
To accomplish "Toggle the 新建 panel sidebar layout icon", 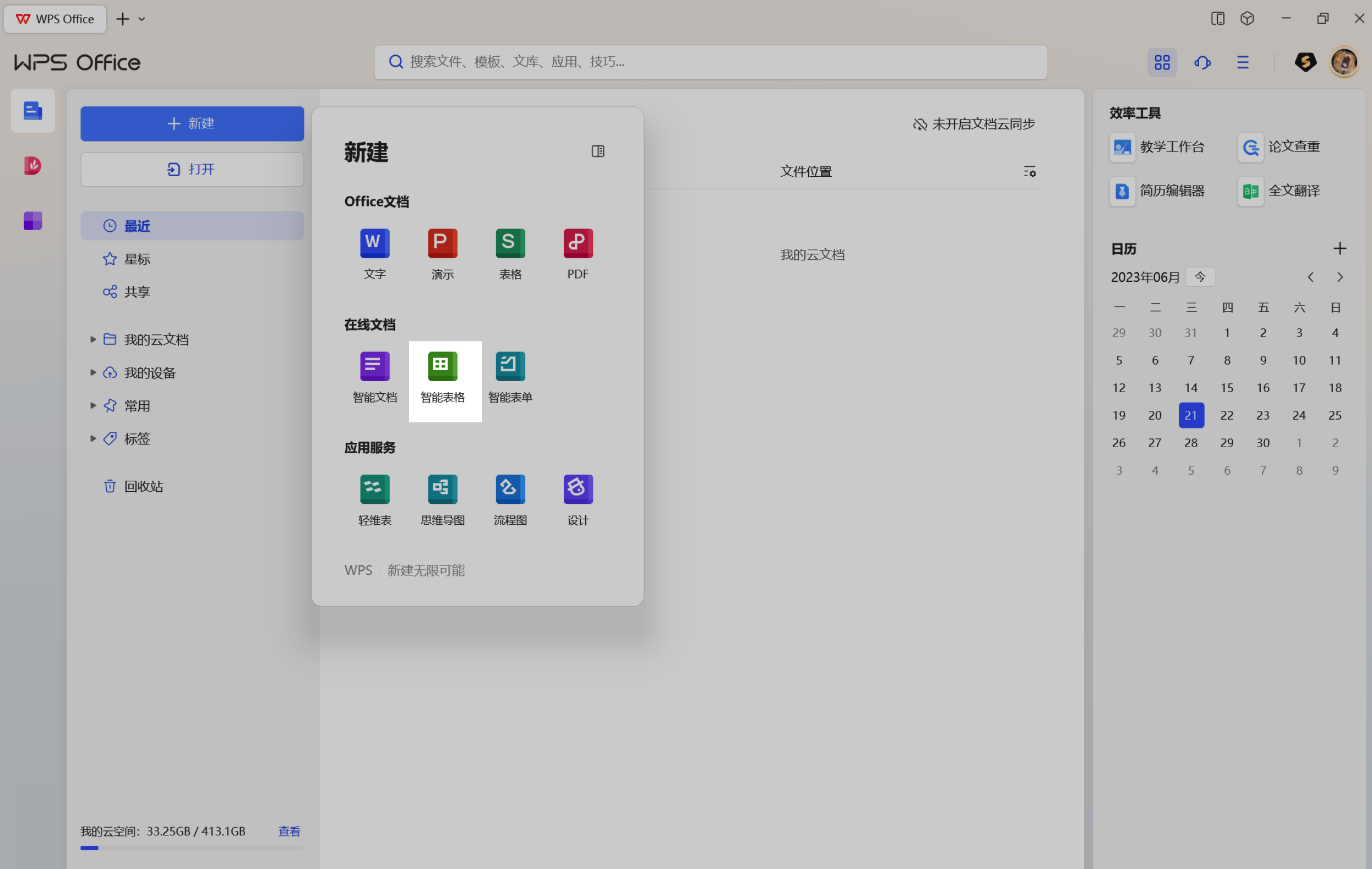I will coord(597,151).
